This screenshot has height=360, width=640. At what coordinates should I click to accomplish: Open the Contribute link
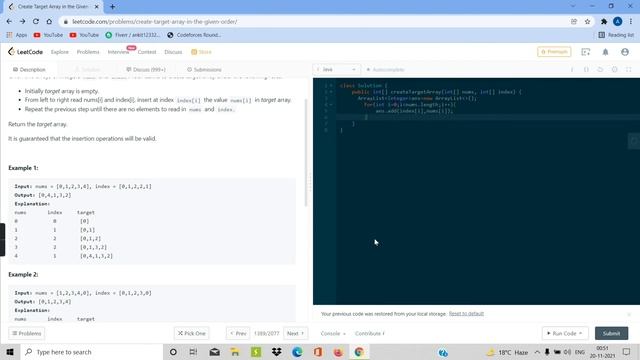369,333
